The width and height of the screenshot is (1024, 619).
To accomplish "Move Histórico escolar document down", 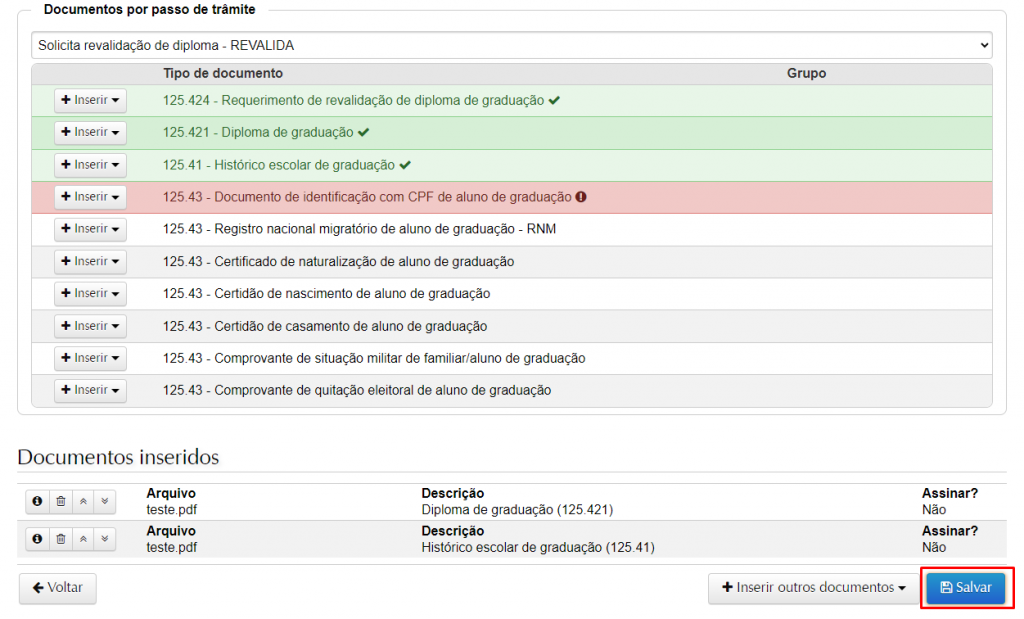I will 105,539.
